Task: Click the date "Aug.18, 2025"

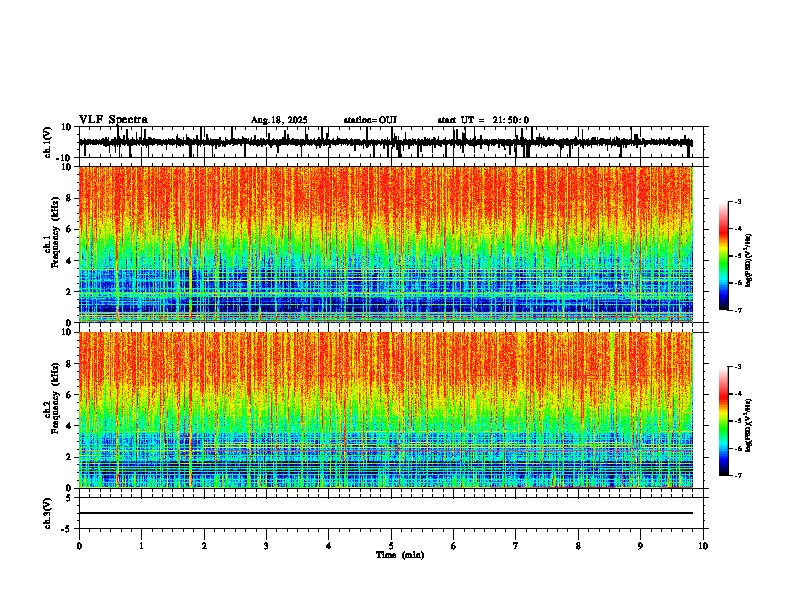Action: pyautogui.click(x=279, y=120)
